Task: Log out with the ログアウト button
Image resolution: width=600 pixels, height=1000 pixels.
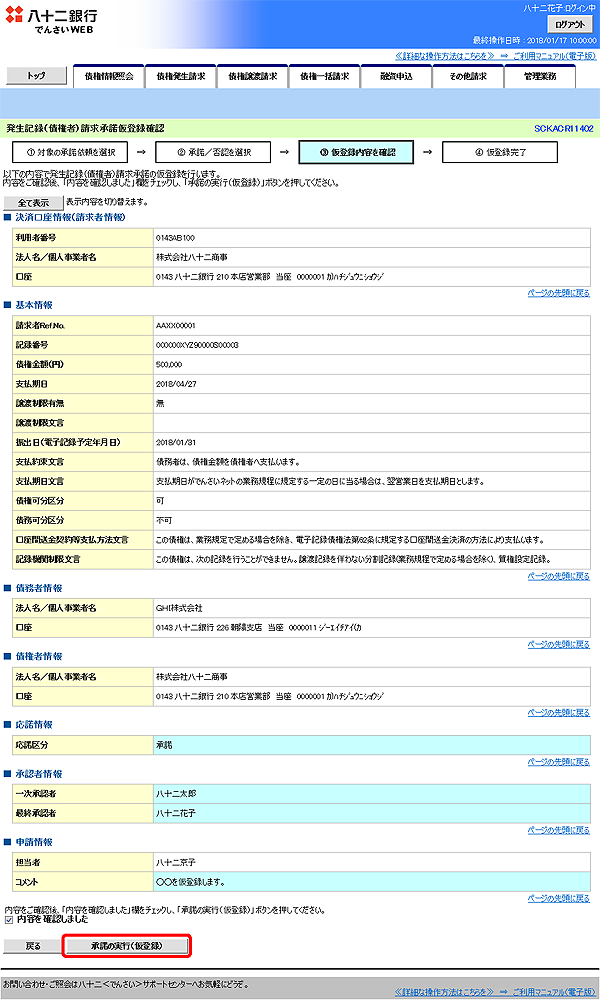Action: point(569,24)
